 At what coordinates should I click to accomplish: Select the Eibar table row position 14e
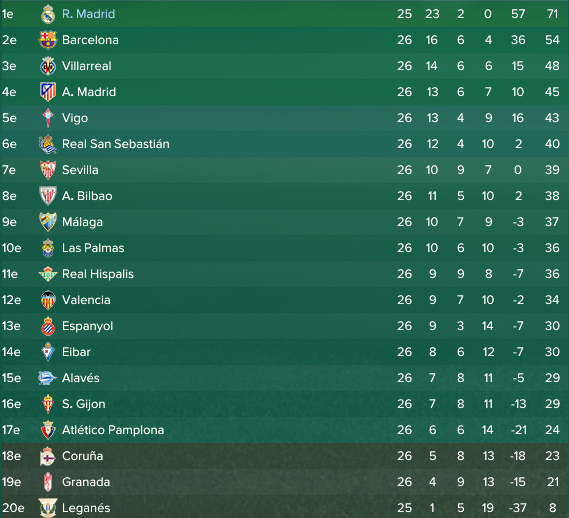click(11, 352)
